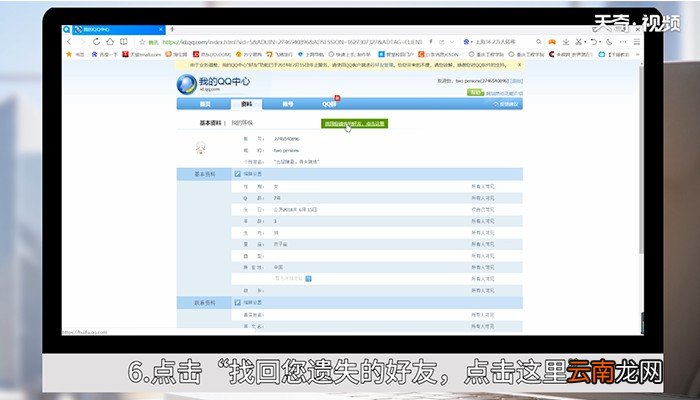Click the 中国 value in the 所在地 row

click(x=278, y=267)
